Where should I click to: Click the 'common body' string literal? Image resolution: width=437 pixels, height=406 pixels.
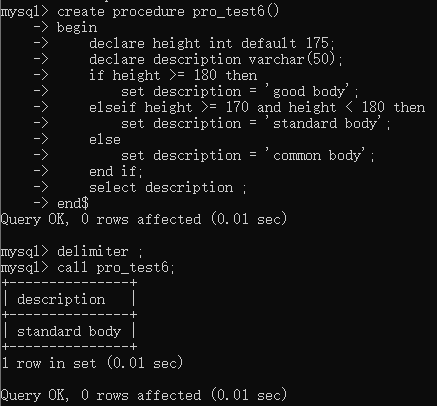coord(315,155)
